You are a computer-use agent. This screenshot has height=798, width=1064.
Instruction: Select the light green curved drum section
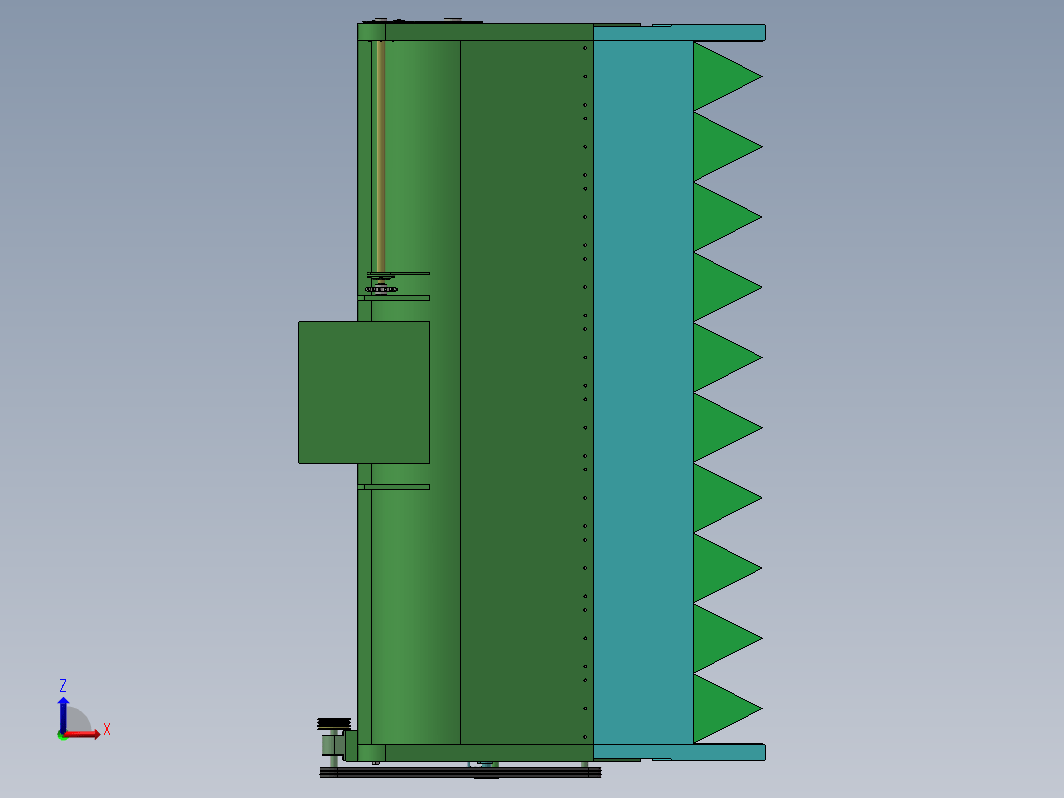415,392
